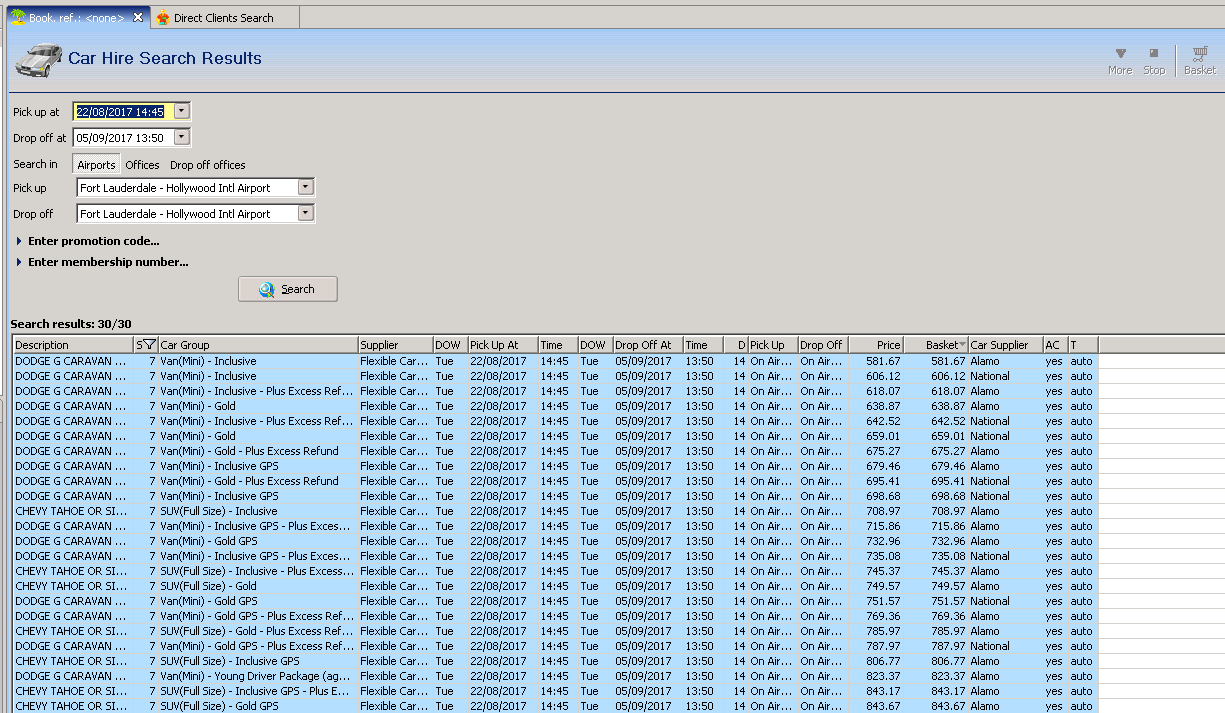Expand Enter promotion code section

coord(20,241)
